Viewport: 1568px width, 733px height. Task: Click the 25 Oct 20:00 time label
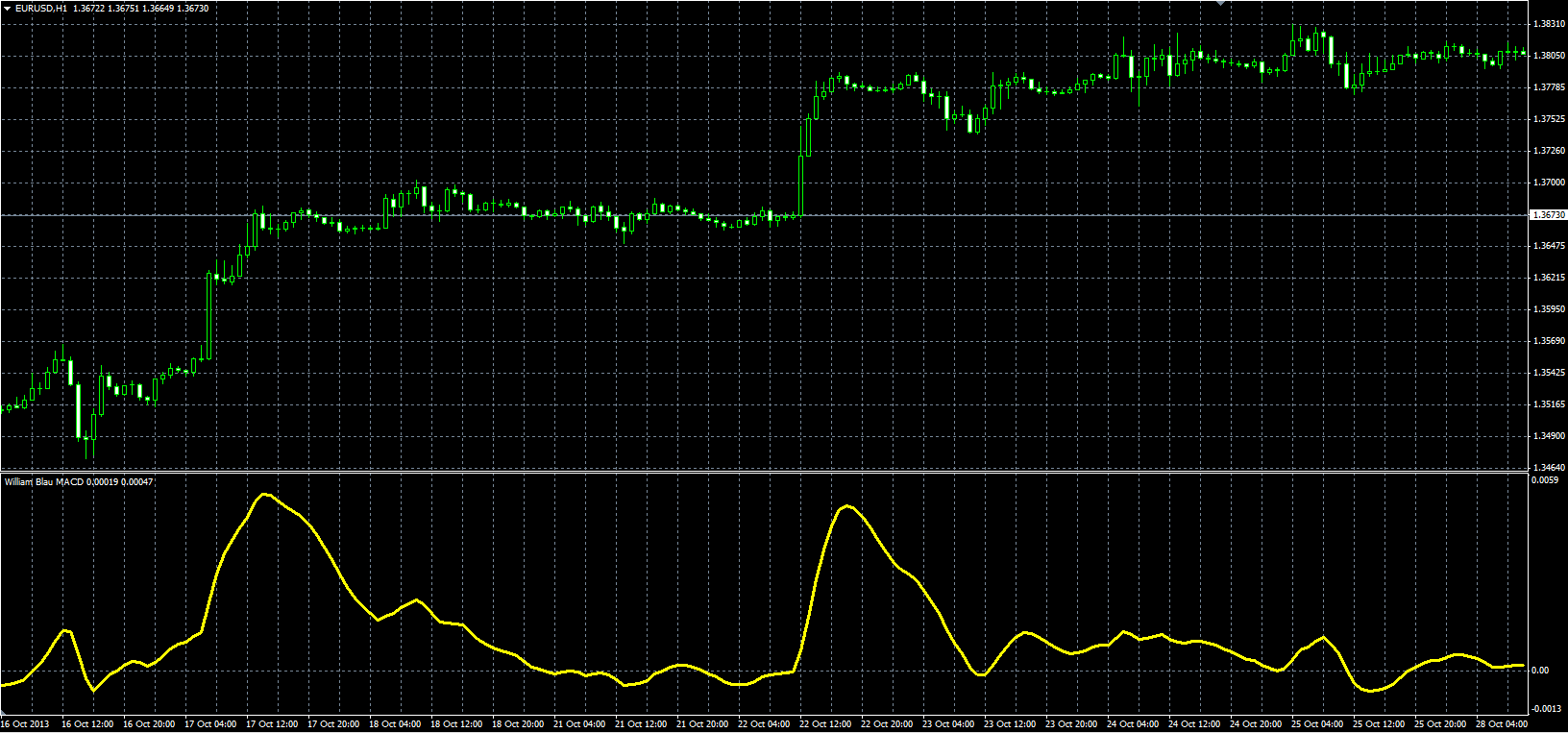click(x=1440, y=724)
